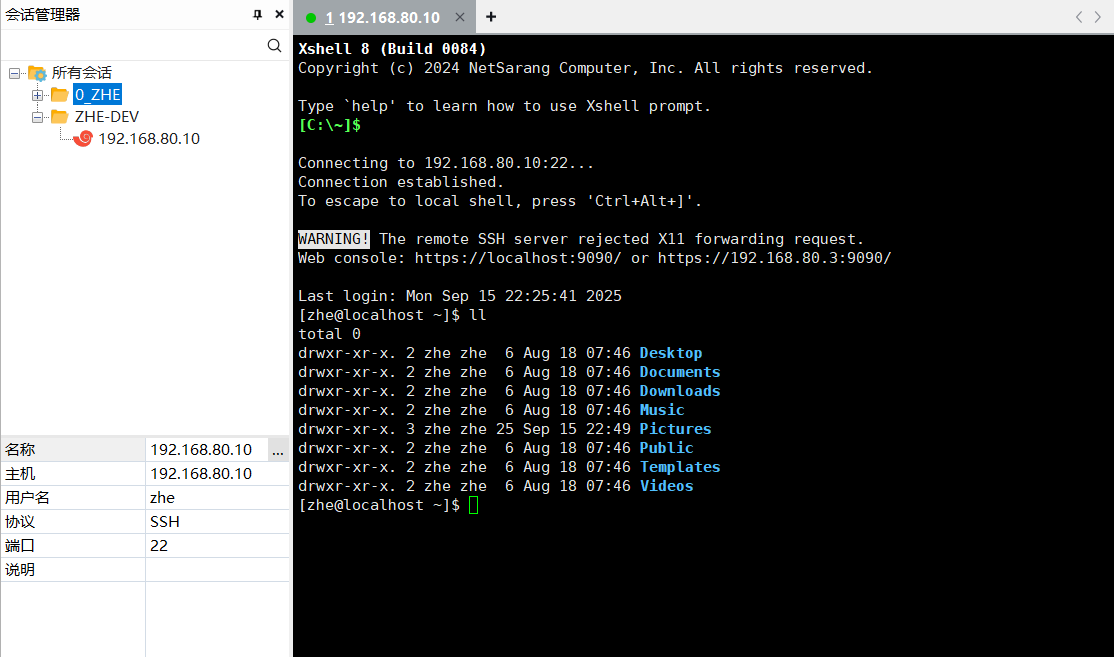The height and width of the screenshot is (657, 1114).
Task: Collapse the 所有会话 root node
Action: 14,73
